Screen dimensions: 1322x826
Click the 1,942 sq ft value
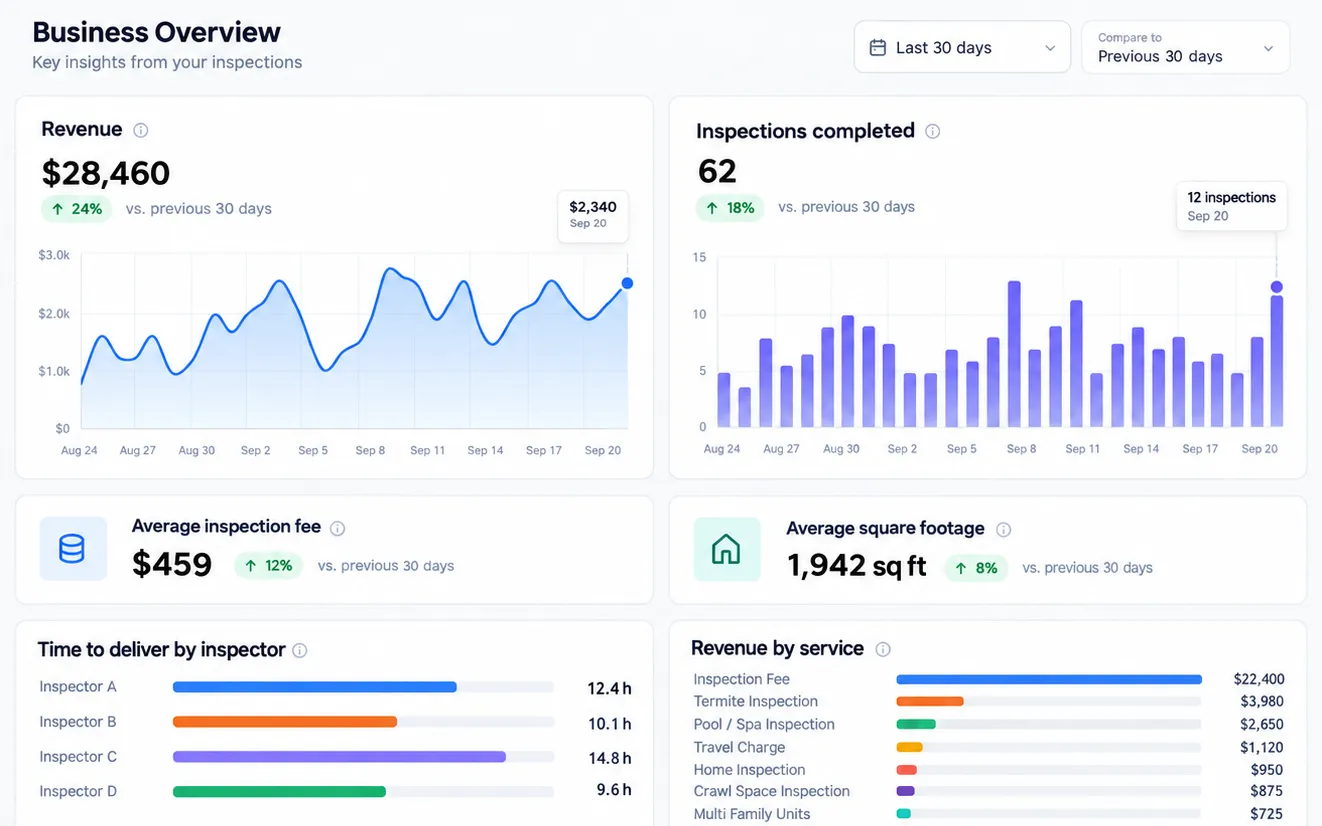857,566
